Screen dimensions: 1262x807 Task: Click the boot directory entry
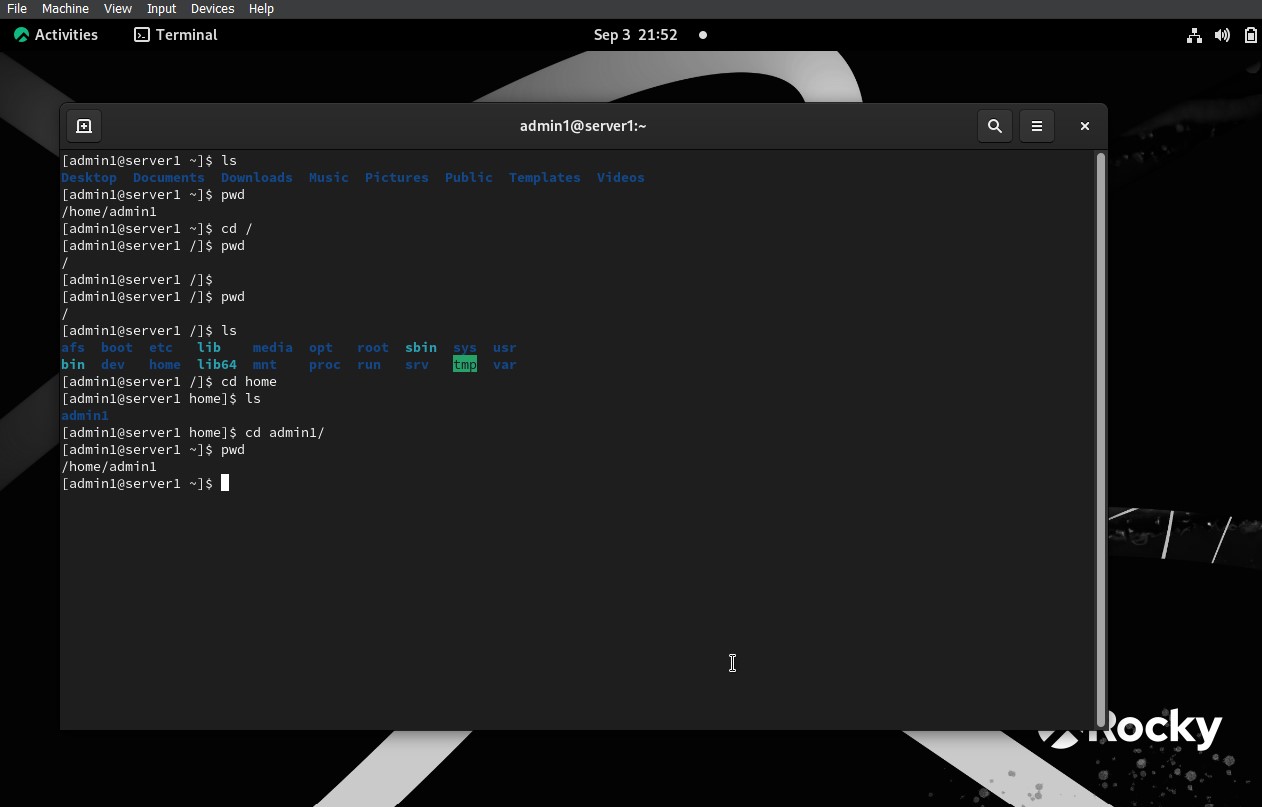(117, 348)
